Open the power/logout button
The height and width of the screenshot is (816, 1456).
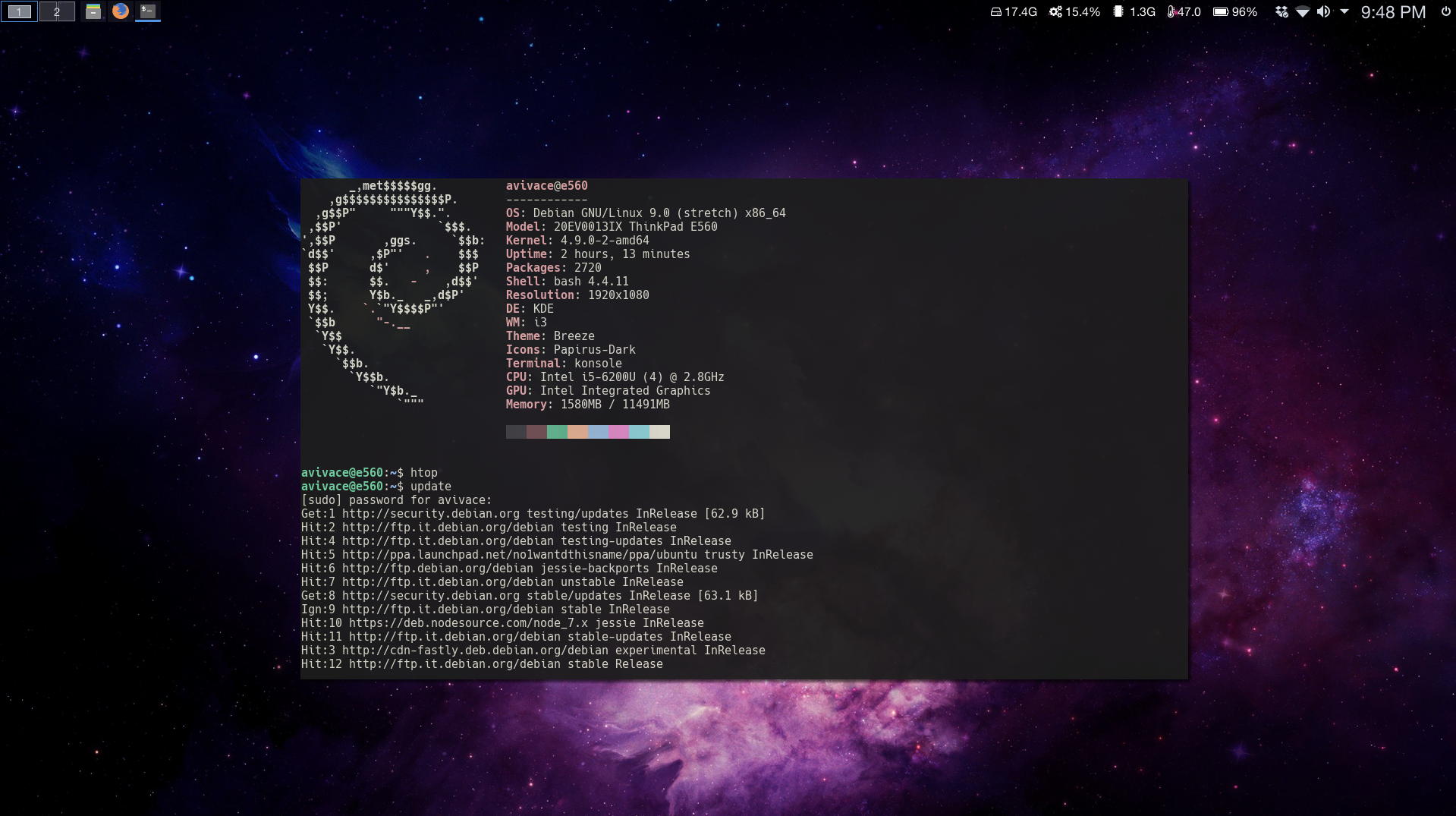[1445, 12]
